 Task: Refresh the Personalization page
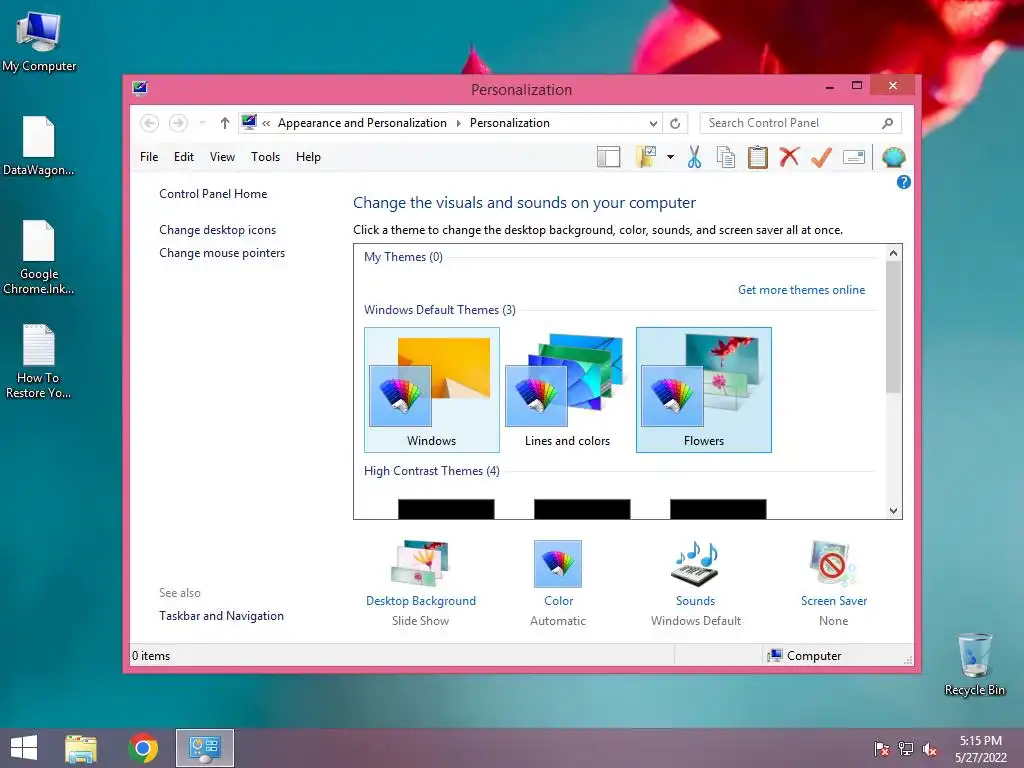click(675, 123)
